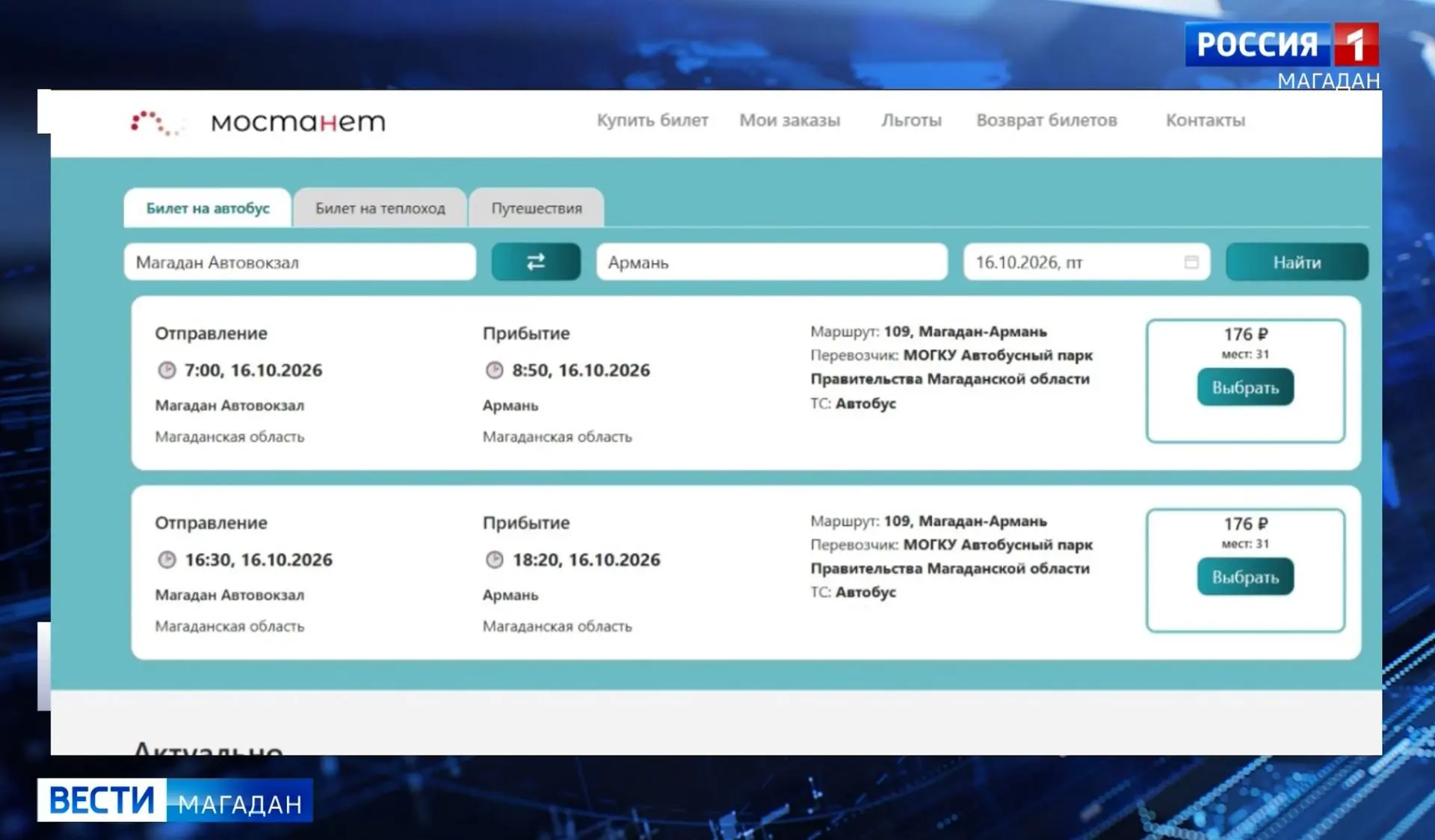This screenshot has height=840, width=1435.
Task: Click the Вести Магадан banner
Action: [x=175, y=800]
